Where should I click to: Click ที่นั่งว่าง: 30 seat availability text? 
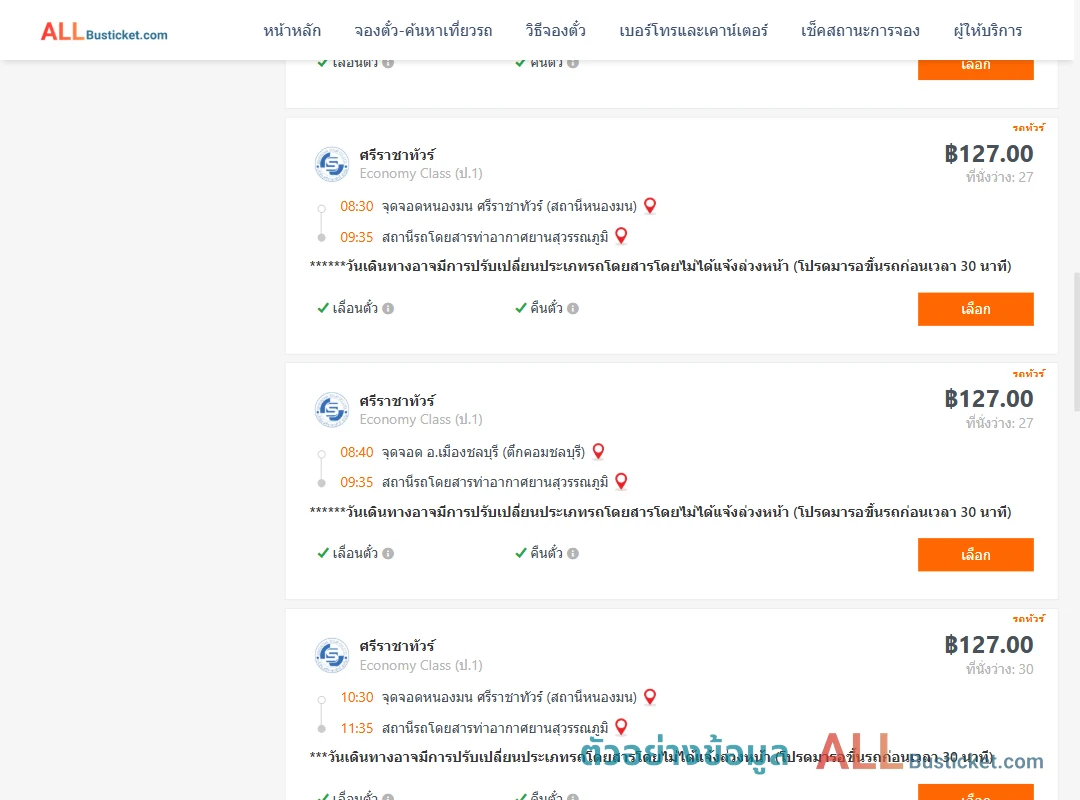click(999, 669)
